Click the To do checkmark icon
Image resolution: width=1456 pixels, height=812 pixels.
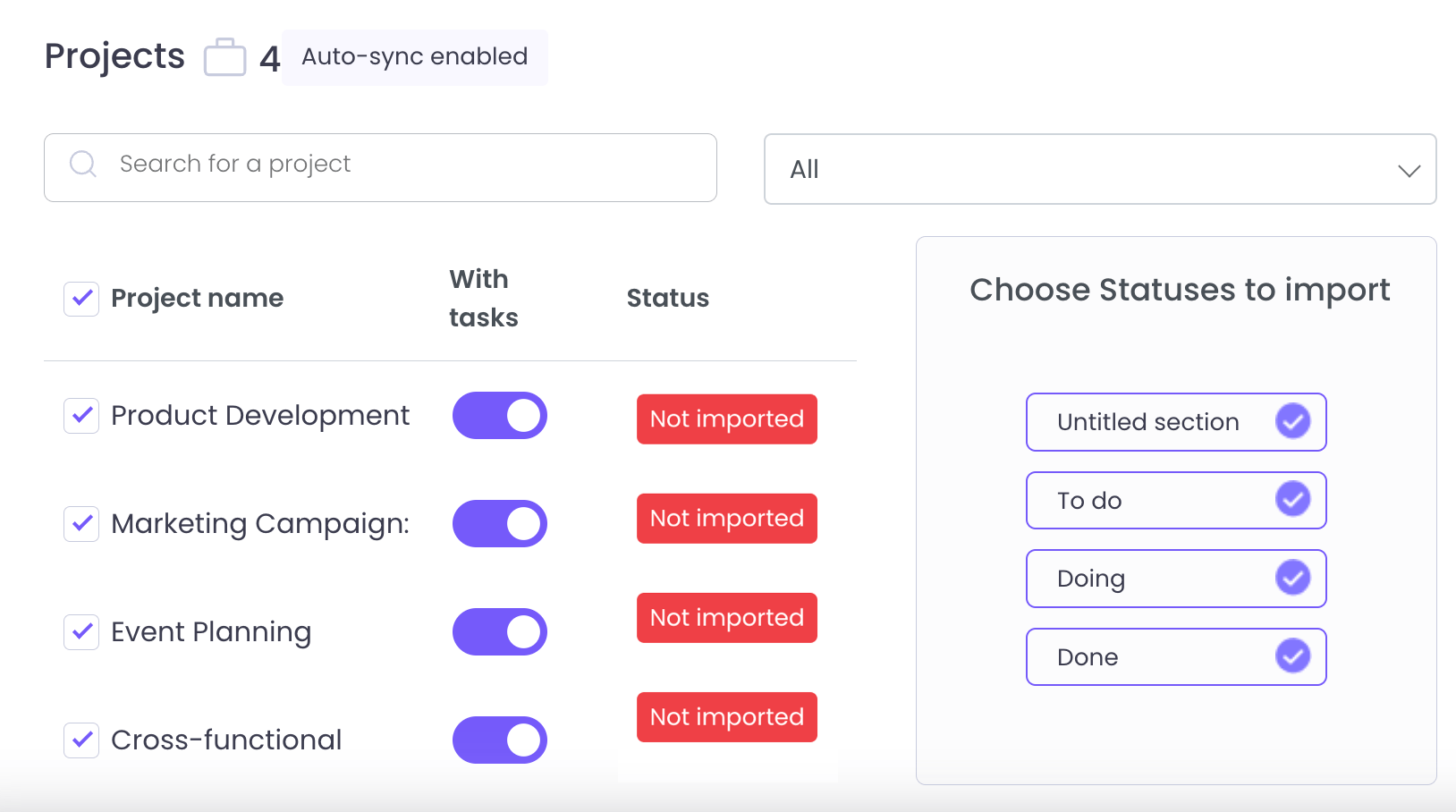(x=1292, y=500)
